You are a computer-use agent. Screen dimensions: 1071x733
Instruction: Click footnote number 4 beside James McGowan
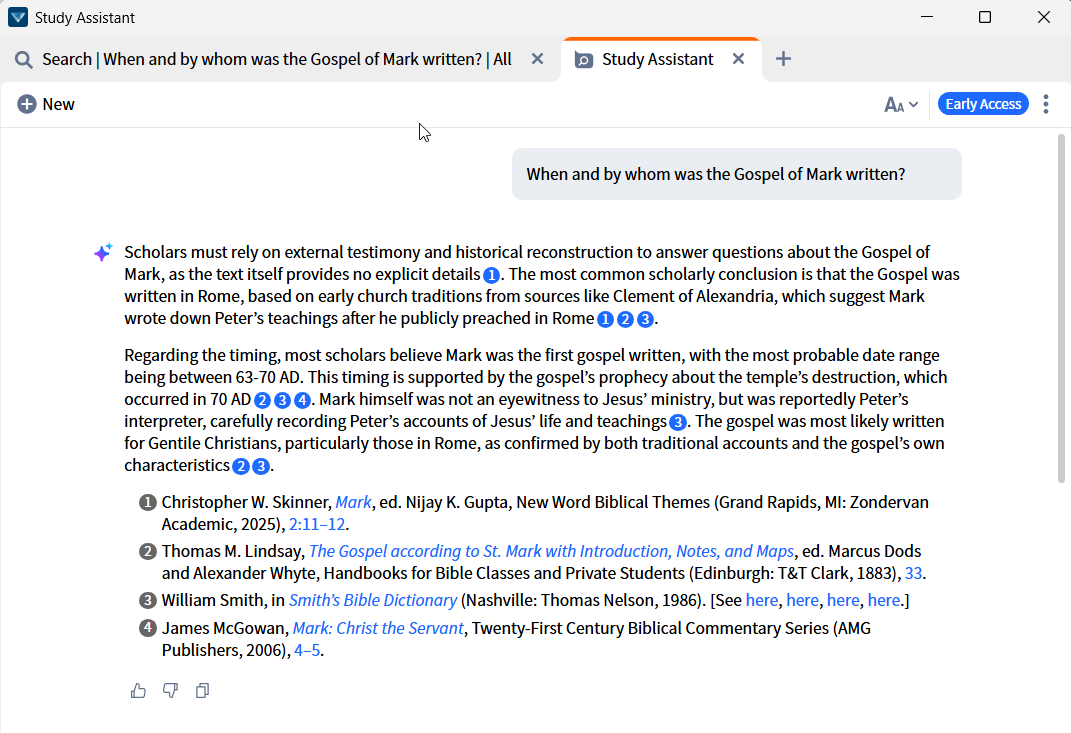pyautogui.click(x=148, y=628)
